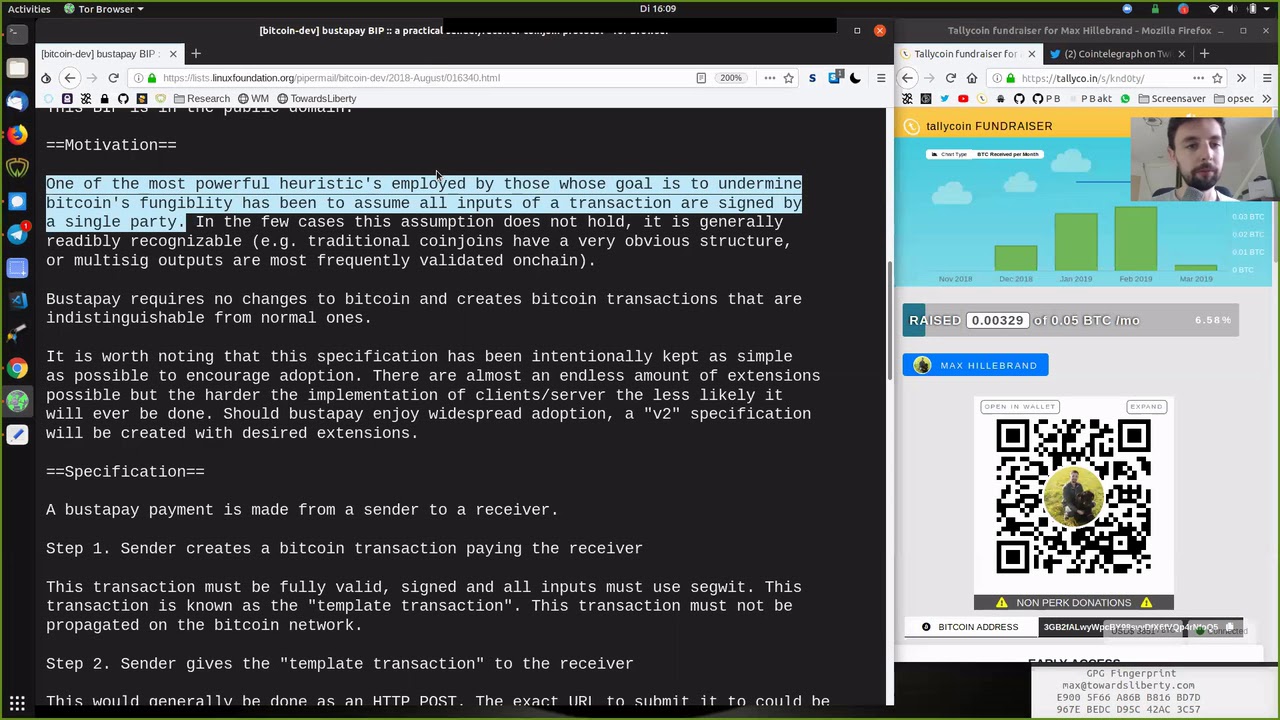Image resolution: width=1280 pixels, height=720 pixels.
Task: Open page actions menu in Firefox
Action: [x=1198, y=78]
